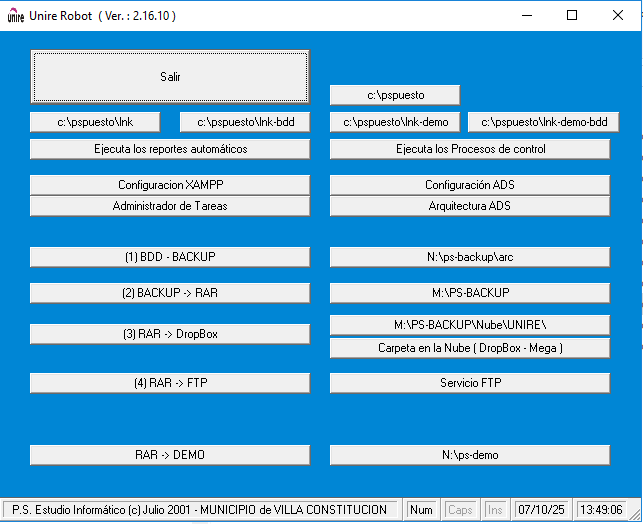This screenshot has width=643, height=524.
Task: Click Servicio FTP button
Action: pyautogui.click(x=470, y=383)
